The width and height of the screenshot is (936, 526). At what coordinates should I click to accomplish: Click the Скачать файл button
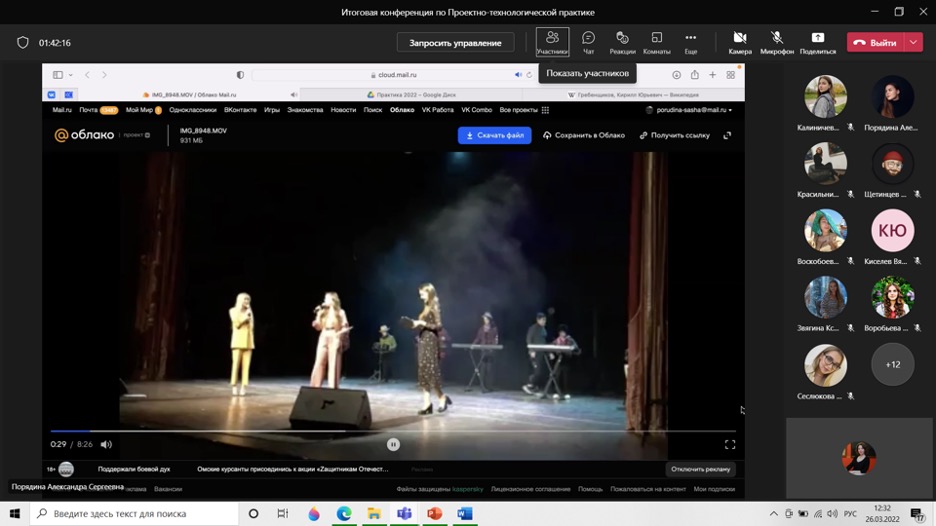494,135
